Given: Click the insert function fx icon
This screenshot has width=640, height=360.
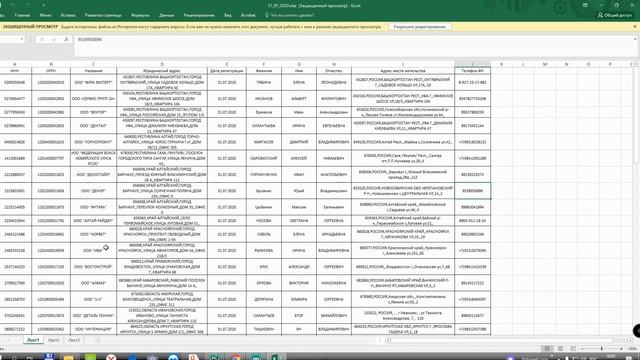Looking at the screenshot, I should click(66, 39).
